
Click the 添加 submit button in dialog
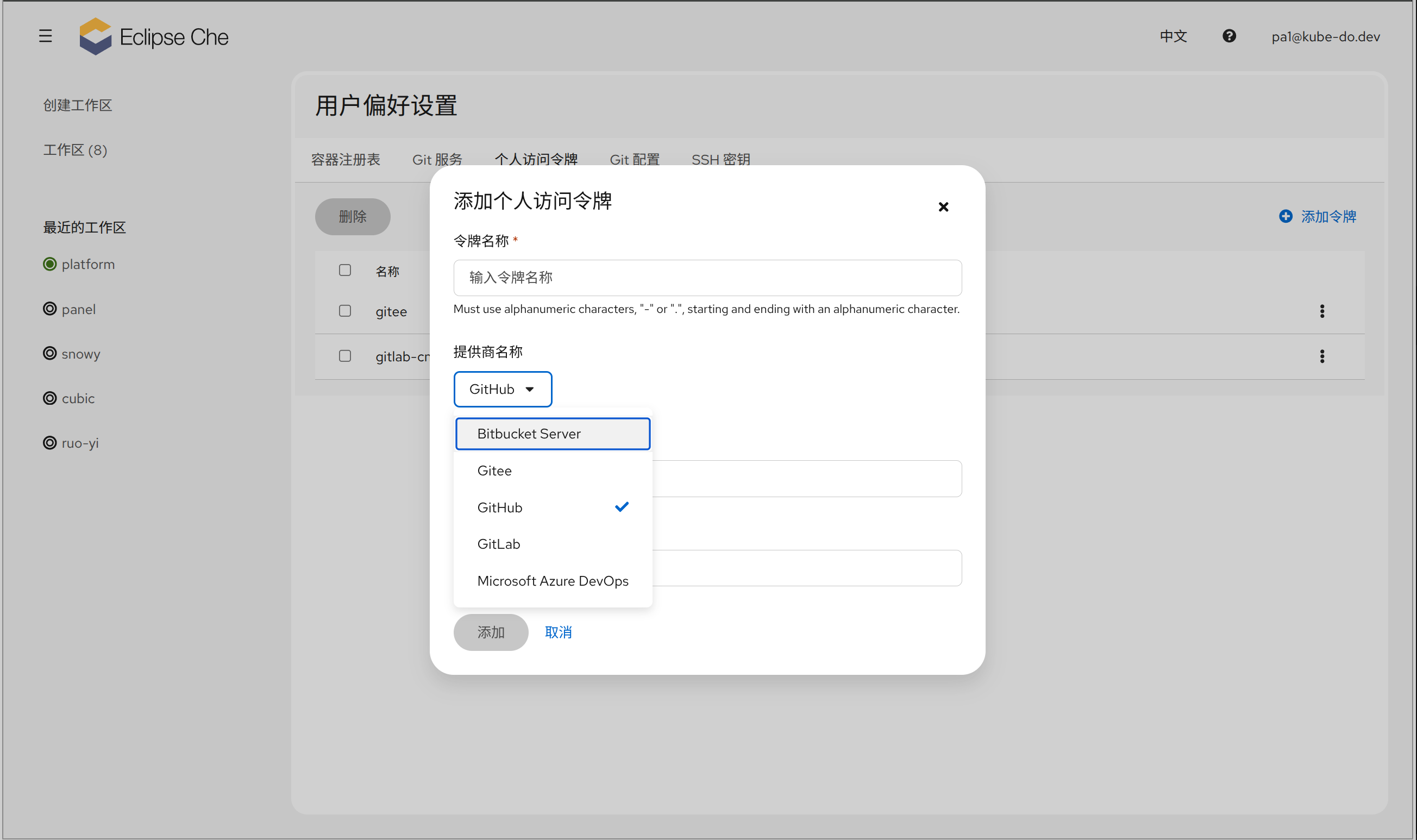pos(491,632)
